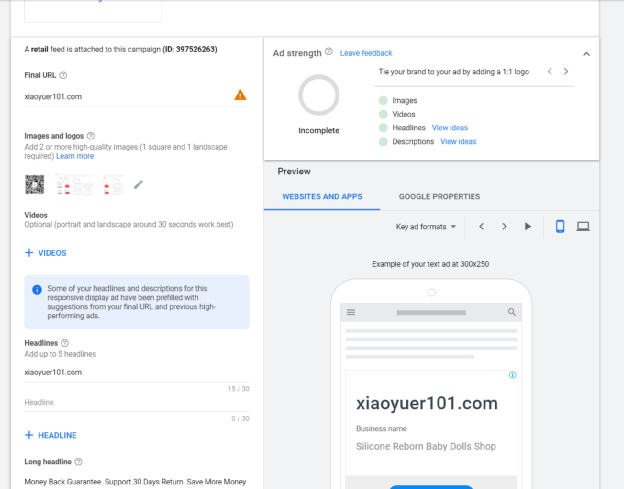Click the orange warning icon beside Final URL
The image size is (624, 489).
click(240, 95)
